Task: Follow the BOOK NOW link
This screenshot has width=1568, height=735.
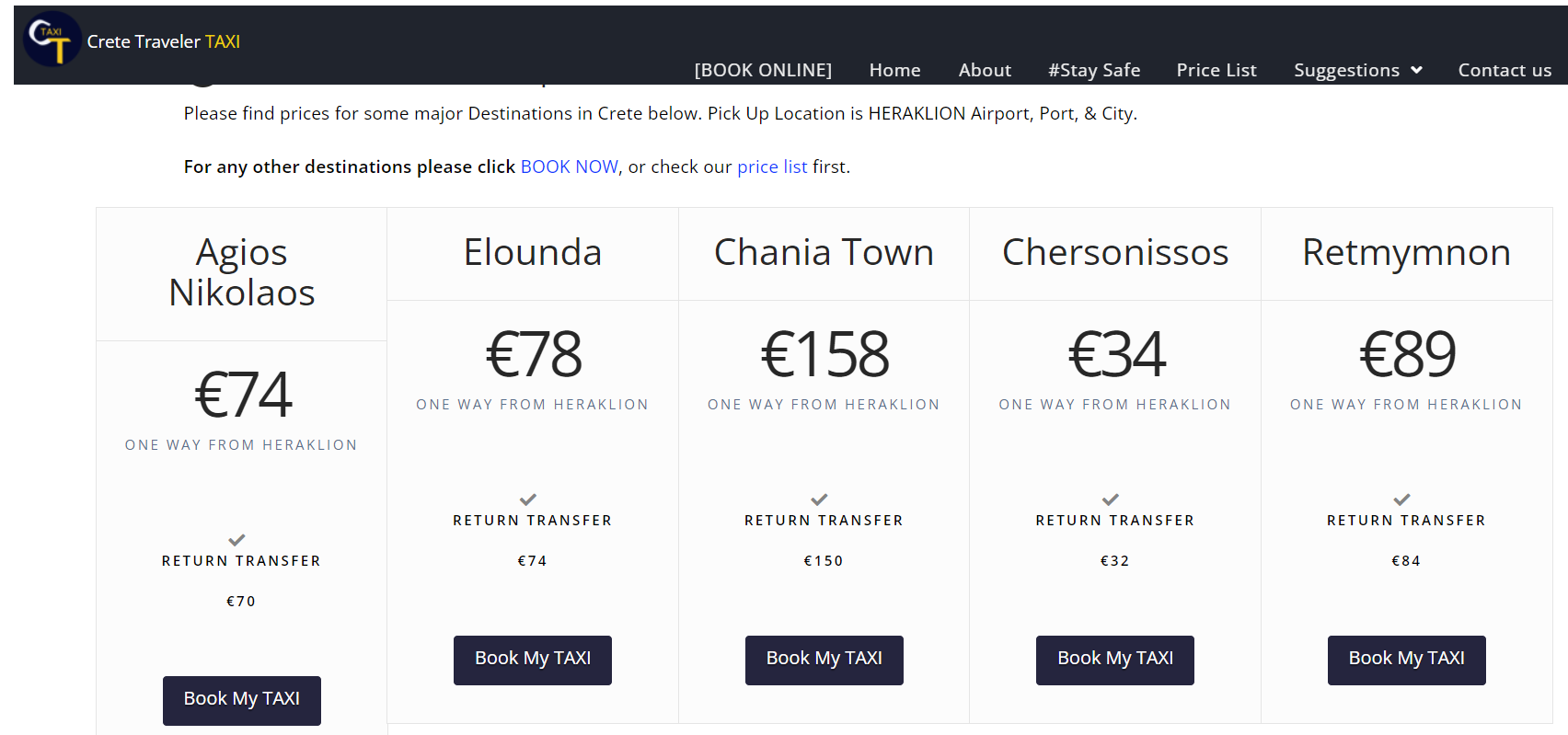Action: 570,167
